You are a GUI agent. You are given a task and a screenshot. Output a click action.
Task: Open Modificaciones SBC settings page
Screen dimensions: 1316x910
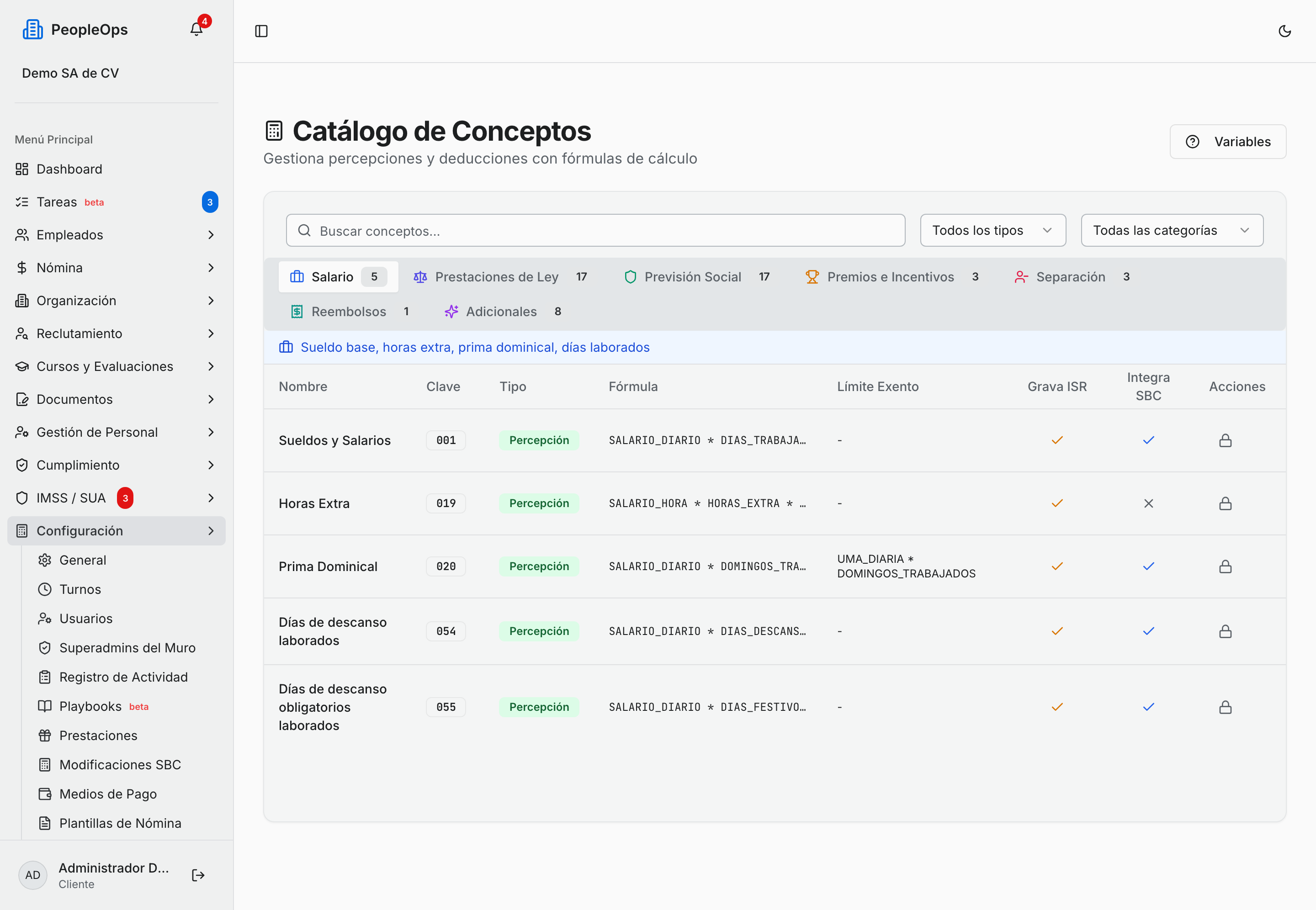(120, 765)
